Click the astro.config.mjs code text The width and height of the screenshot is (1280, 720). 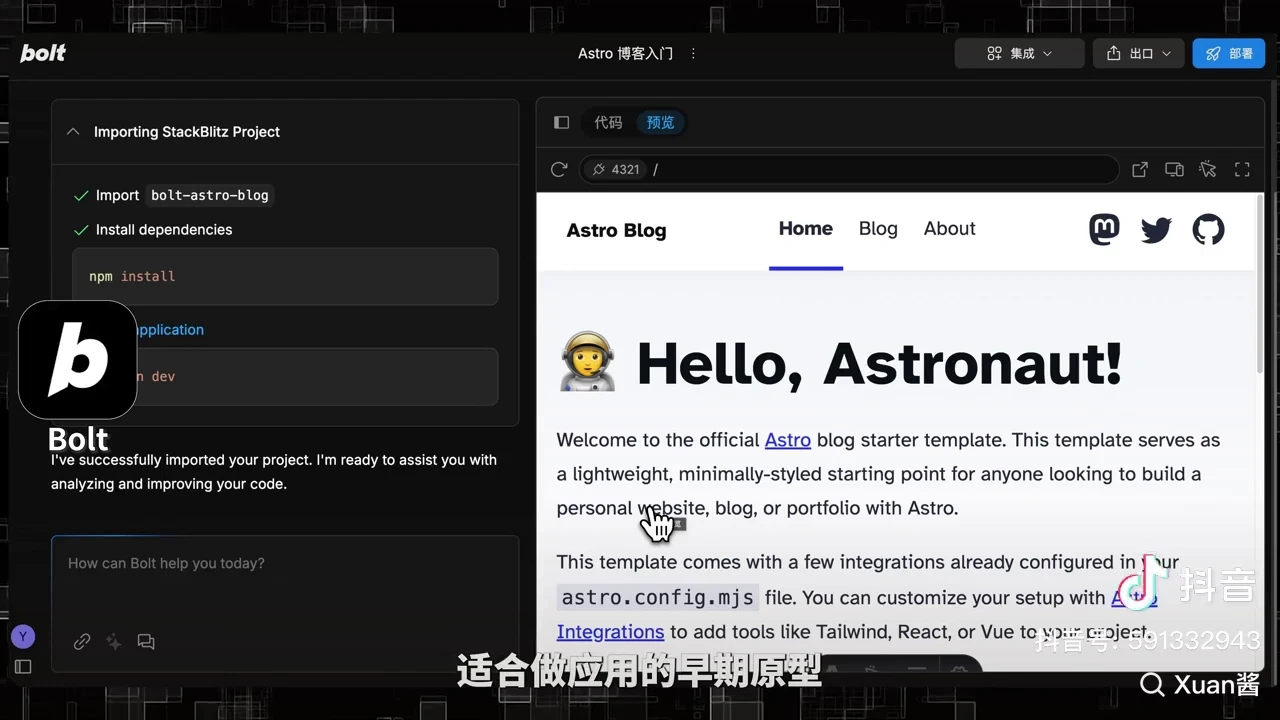click(658, 598)
